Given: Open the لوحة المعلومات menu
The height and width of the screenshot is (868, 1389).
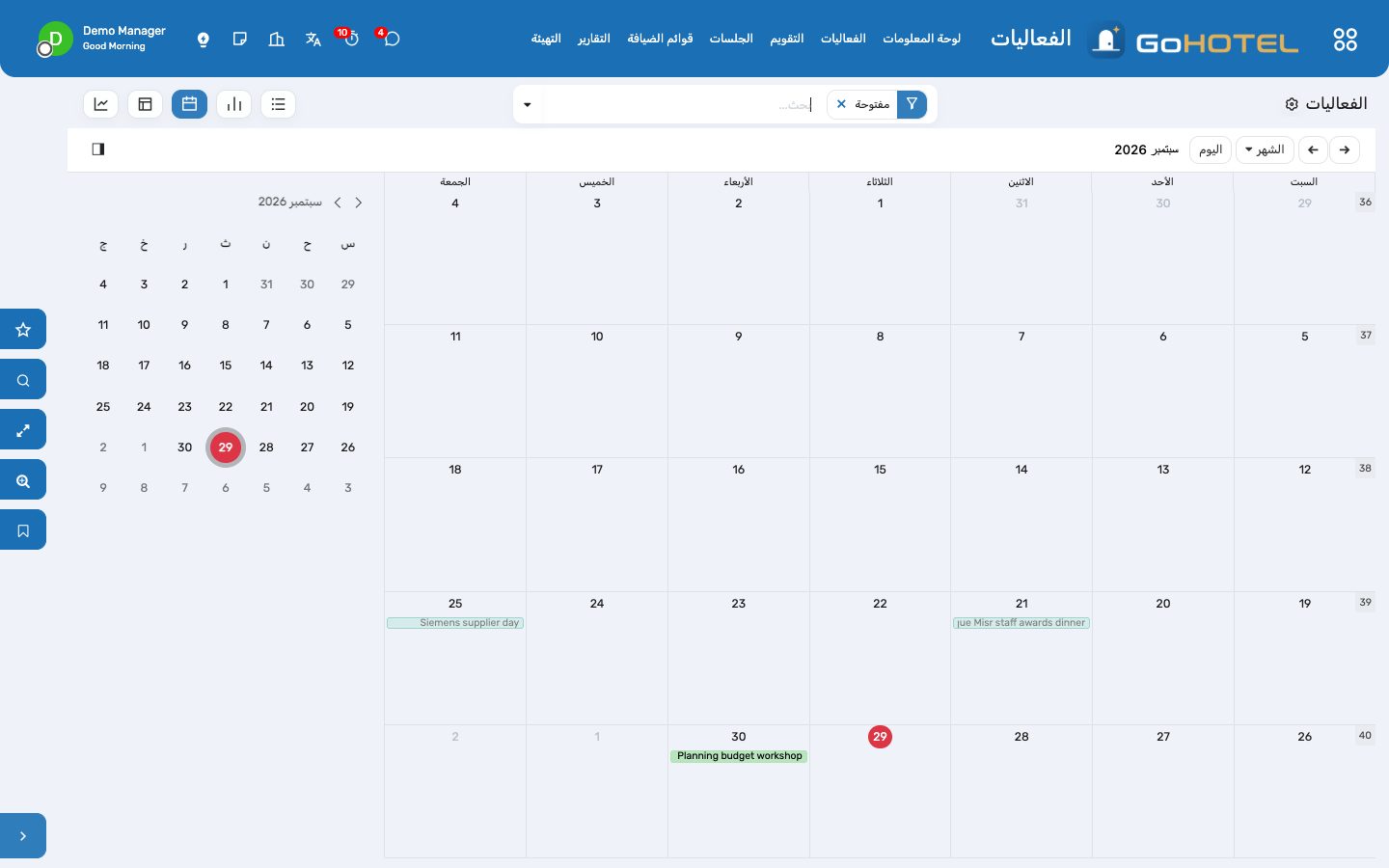Looking at the screenshot, I should tap(921, 39).
